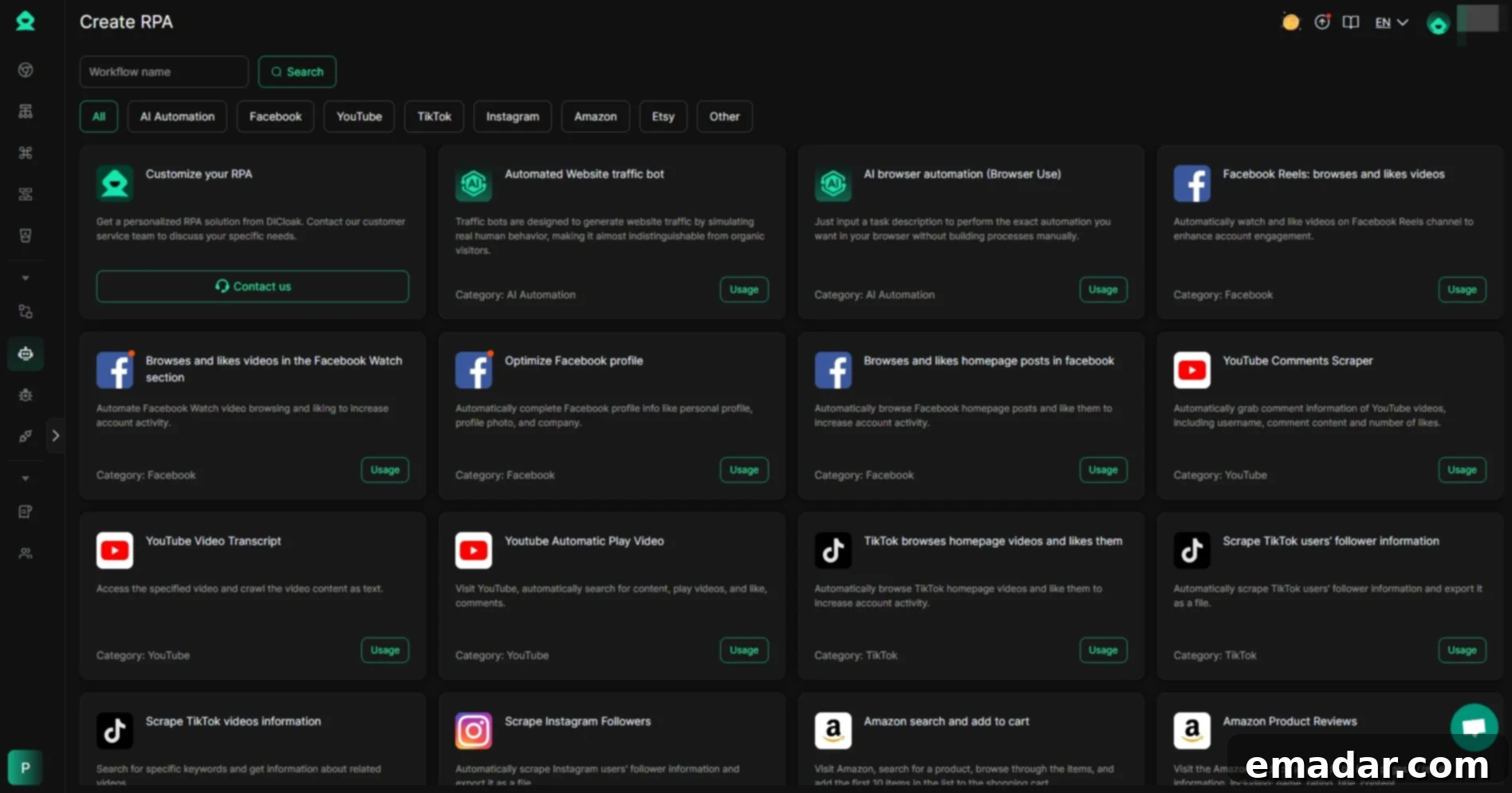This screenshot has height=793, width=1512.
Task: Click the Facebook icon on Facebook Watch card
Action: pos(115,370)
